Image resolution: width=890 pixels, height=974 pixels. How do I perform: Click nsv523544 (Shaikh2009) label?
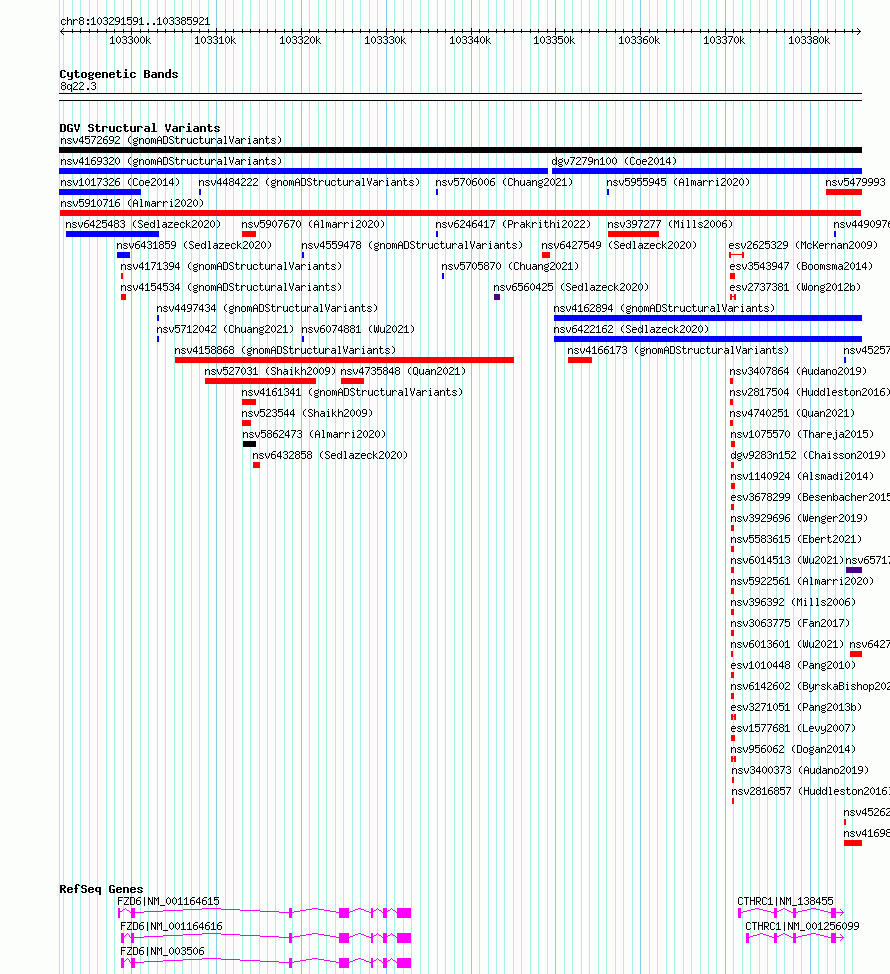coord(307,415)
